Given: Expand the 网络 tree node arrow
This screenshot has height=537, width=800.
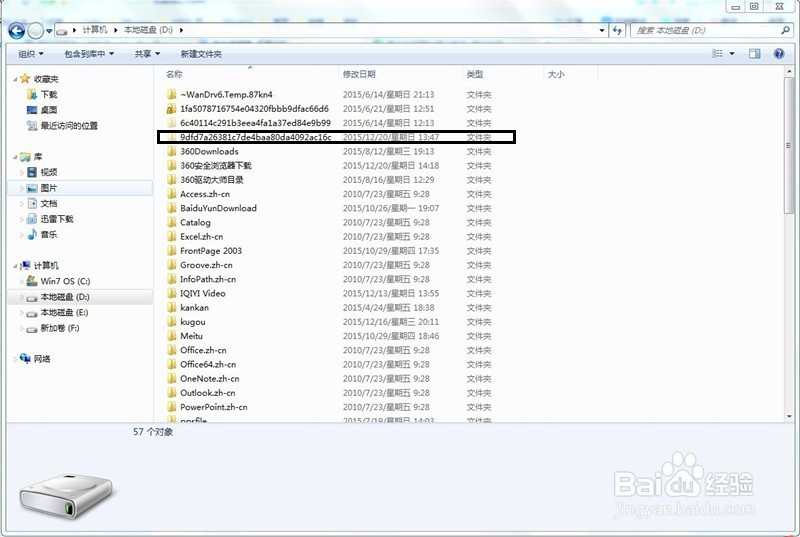Looking at the screenshot, I should pyautogui.click(x=15, y=359).
